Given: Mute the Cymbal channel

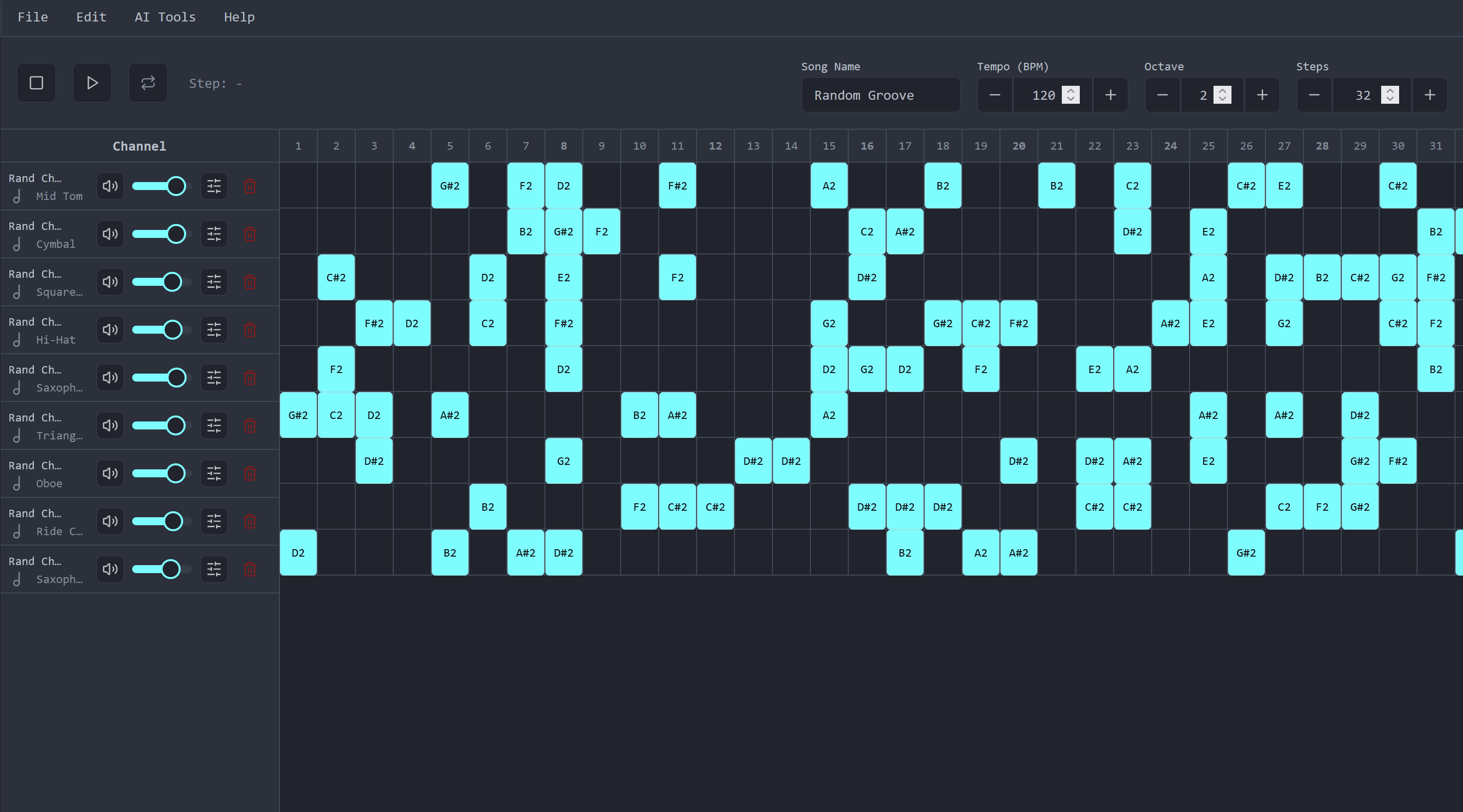Looking at the screenshot, I should (110, 234).
